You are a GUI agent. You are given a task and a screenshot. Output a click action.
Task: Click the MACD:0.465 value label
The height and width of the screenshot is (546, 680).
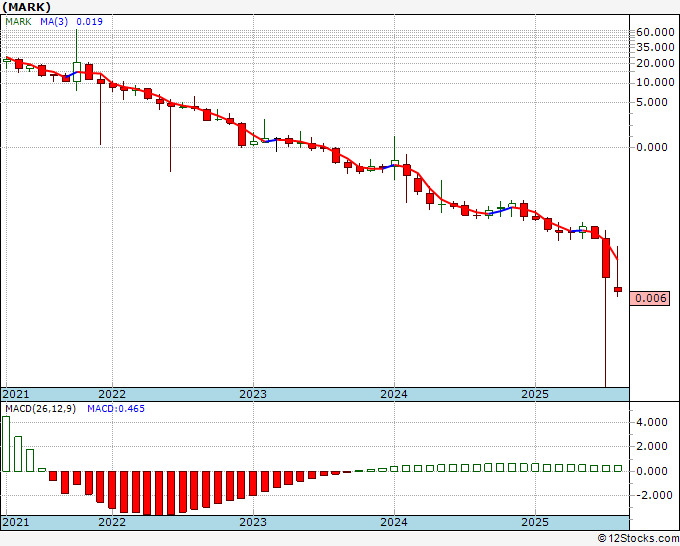pyautogui.click(x=116, y=409)
